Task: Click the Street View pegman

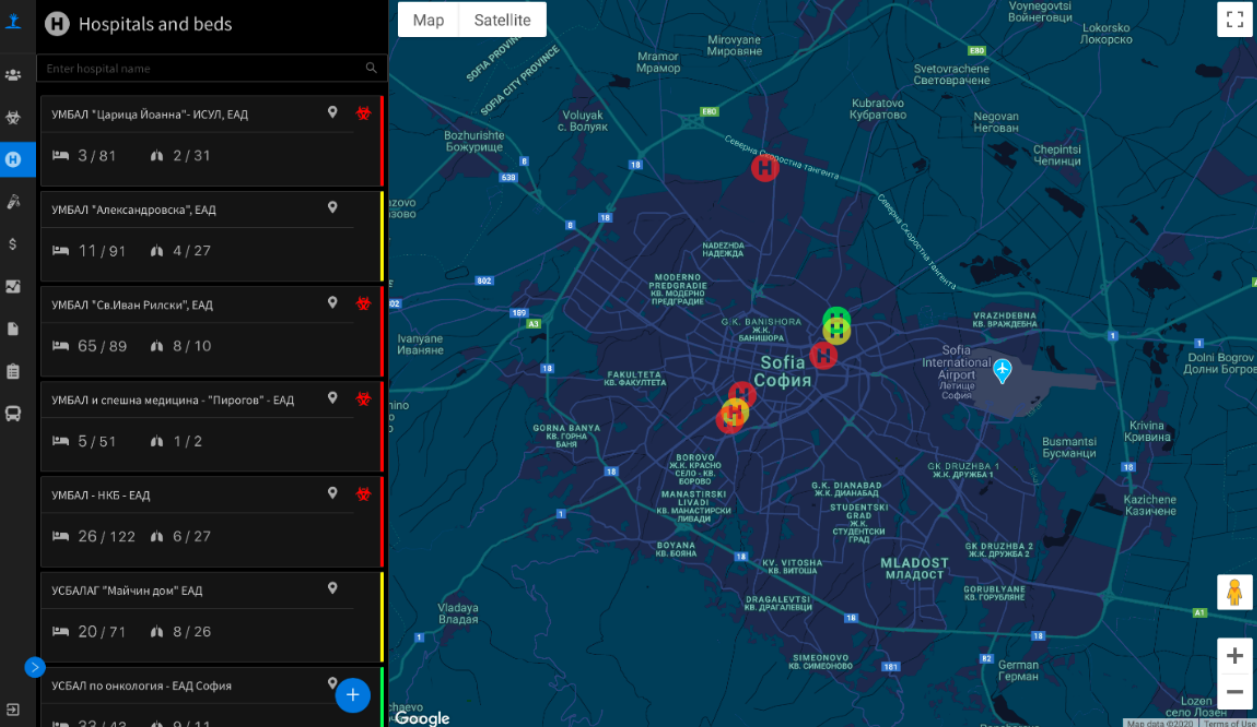Action: coord(1235,592)
